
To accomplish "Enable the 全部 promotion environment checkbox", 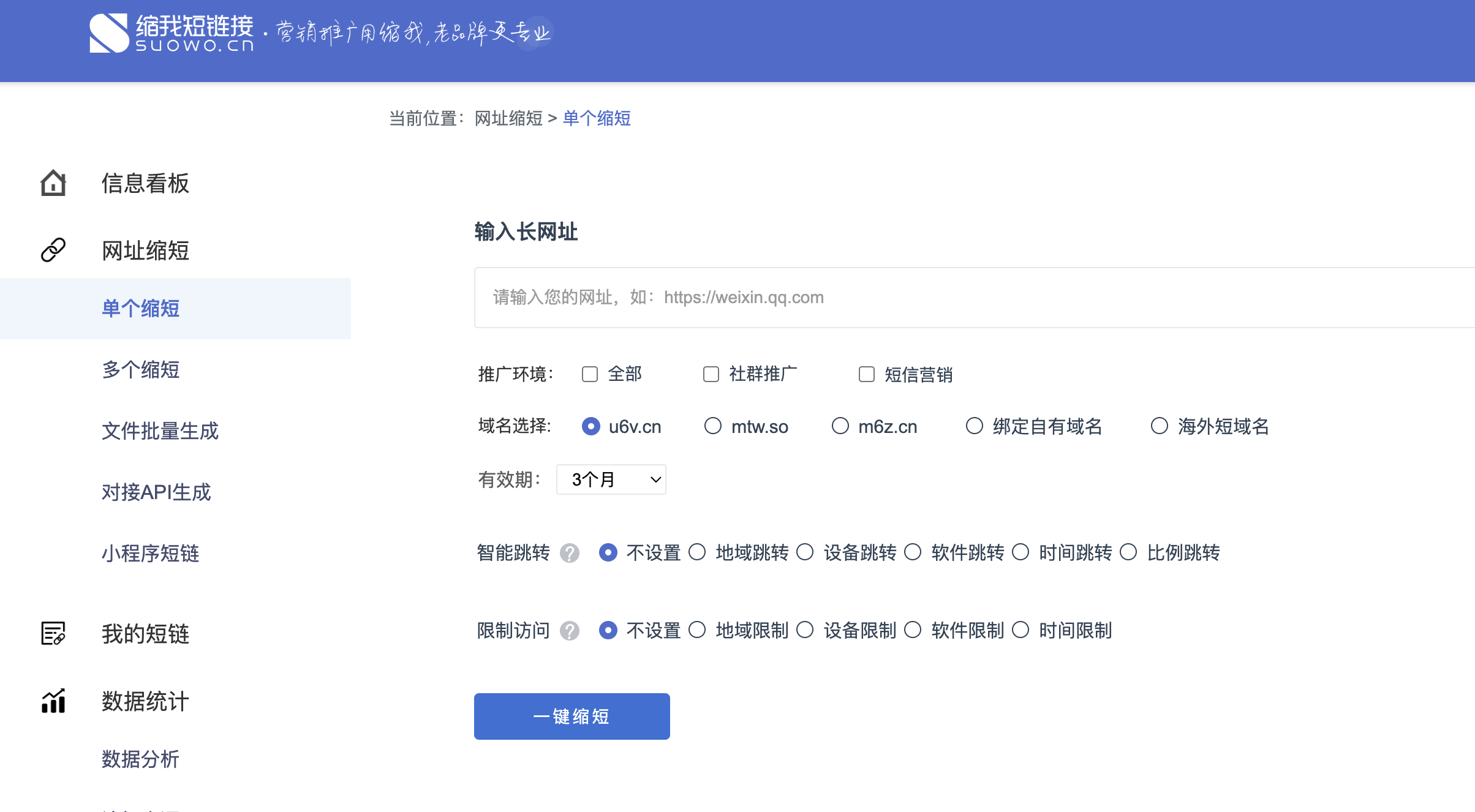I will click(x=590, y=374).
